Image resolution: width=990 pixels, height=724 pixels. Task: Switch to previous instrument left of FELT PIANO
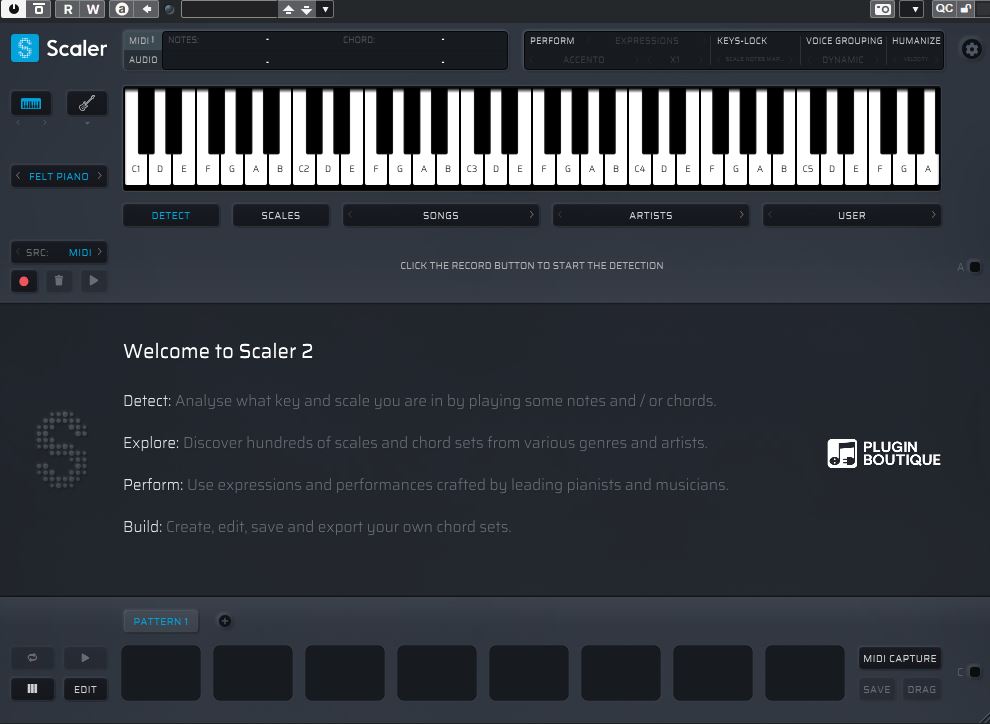[x=18, y=176]
